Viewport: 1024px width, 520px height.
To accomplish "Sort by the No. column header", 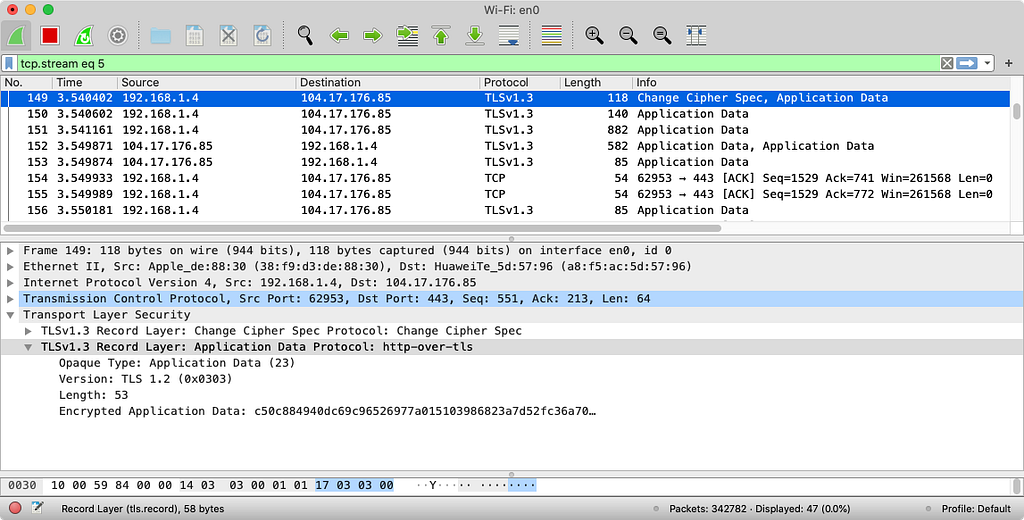I will [x=26, y=82].
